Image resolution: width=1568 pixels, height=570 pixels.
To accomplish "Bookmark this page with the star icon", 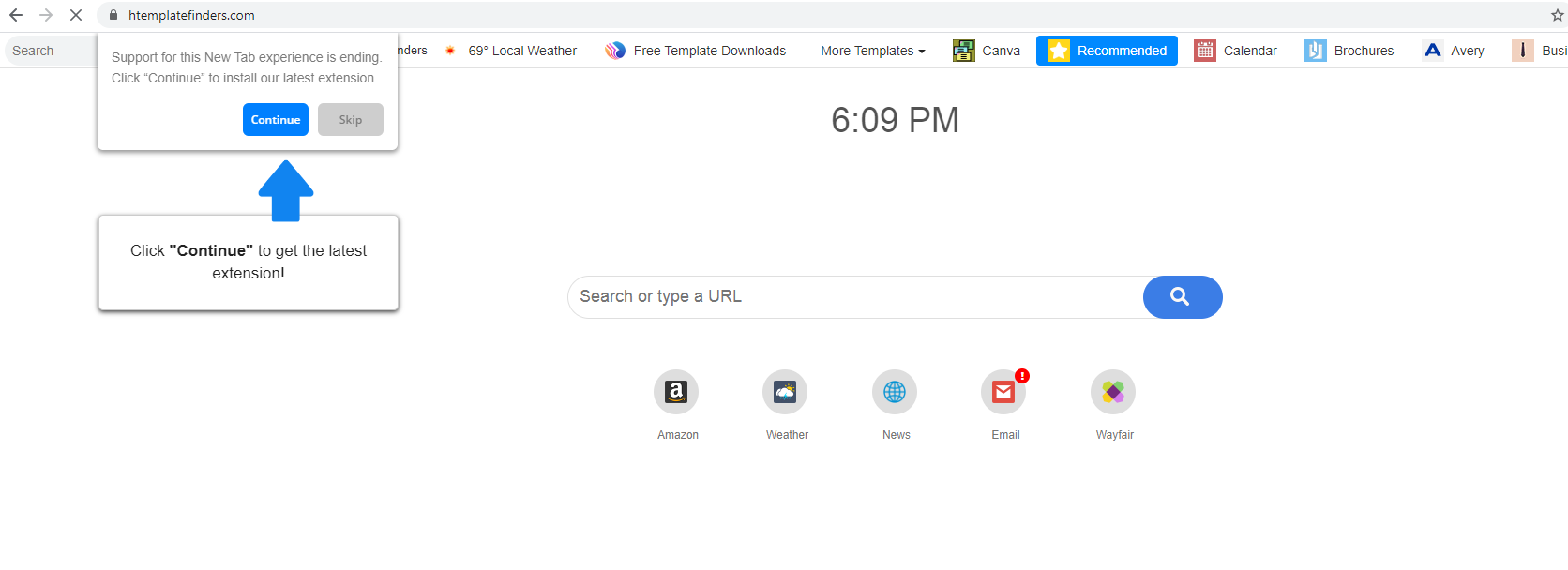I will 1558,15.
